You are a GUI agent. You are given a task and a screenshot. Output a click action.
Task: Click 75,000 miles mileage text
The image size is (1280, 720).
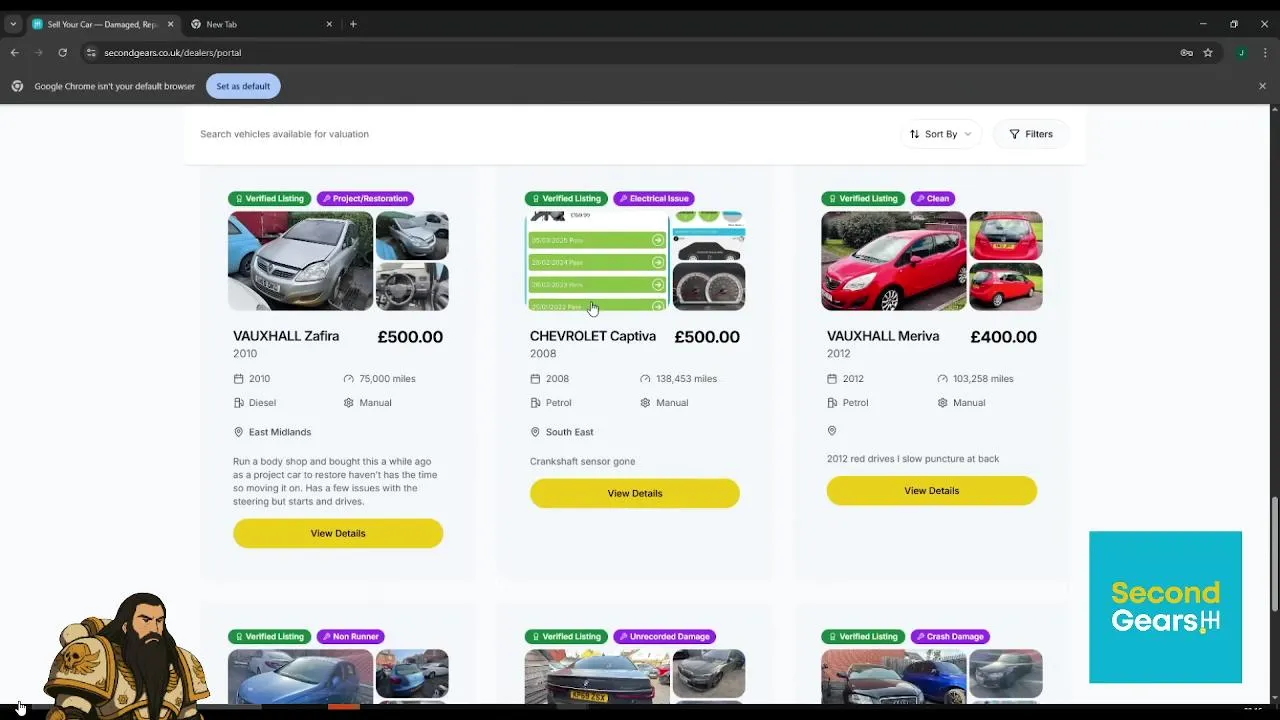[x=387, y=379]
